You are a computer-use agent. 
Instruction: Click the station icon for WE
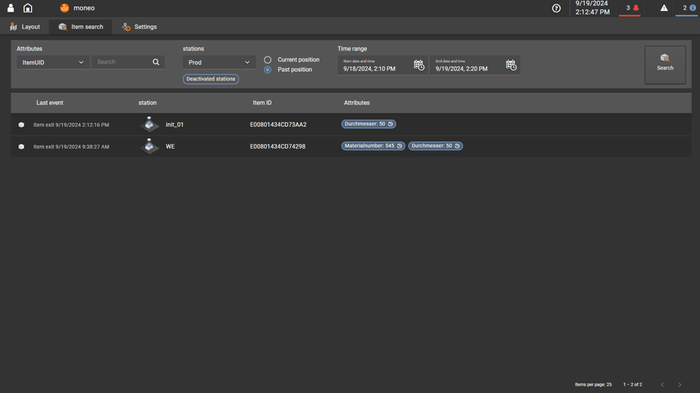pos(149,146)
